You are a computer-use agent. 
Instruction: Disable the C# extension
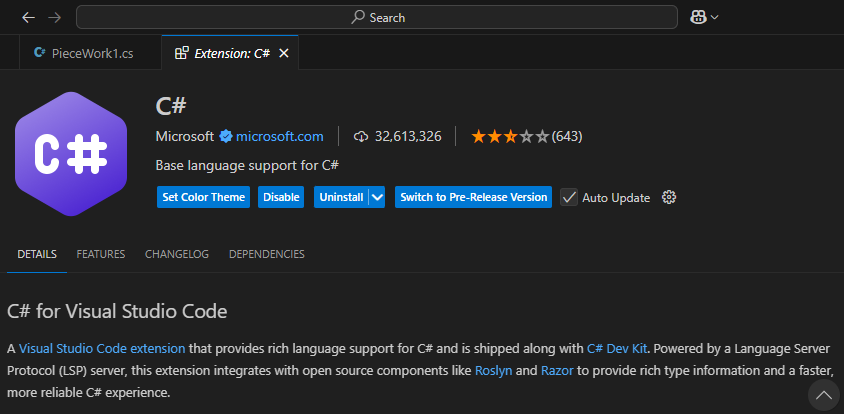point(281,197)
